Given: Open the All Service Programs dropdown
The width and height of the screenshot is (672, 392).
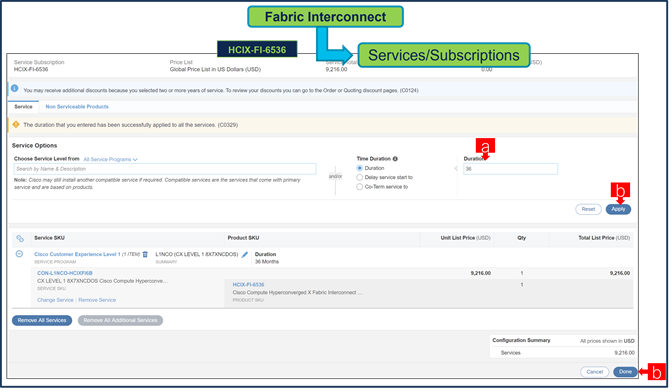Looking at the screenshot, I should pos(111,160).
